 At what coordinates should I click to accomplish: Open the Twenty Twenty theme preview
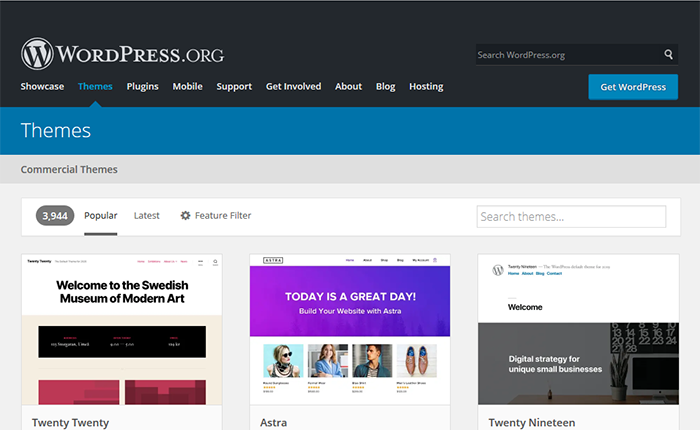pos(121,330)
